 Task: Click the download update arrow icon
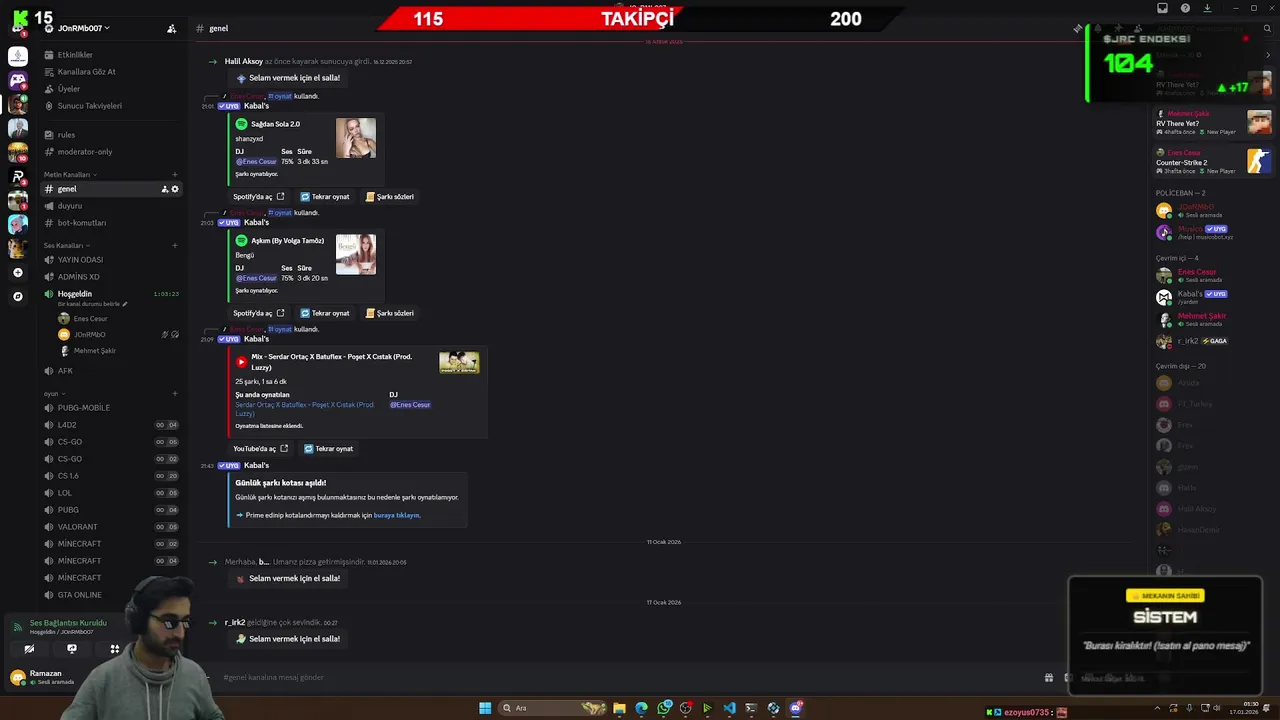1207,8
